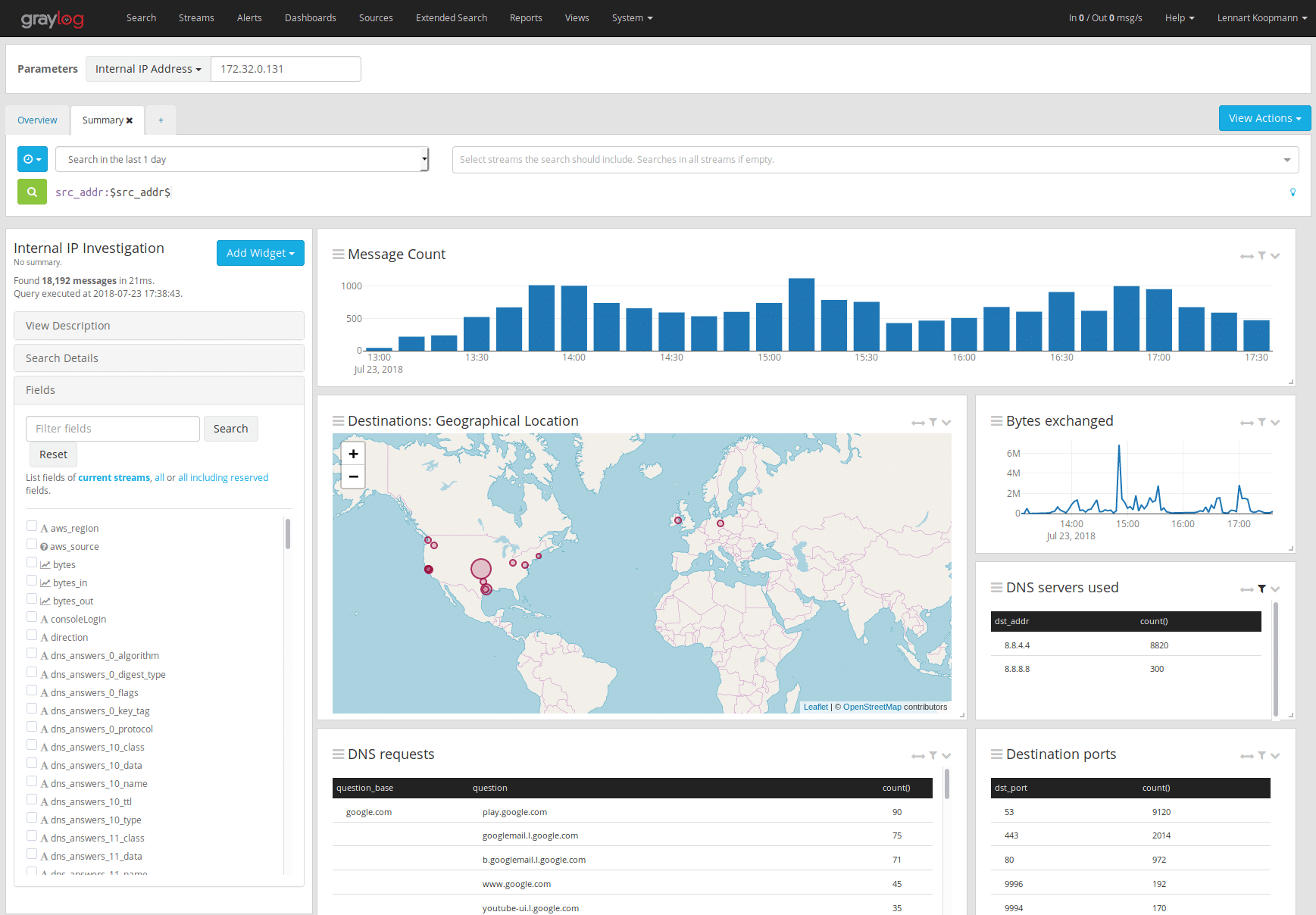Open the Add Widget dropdown
The width and height of the screenshot is (1316, 915).
pyautogui.click(x=260, y=253)
